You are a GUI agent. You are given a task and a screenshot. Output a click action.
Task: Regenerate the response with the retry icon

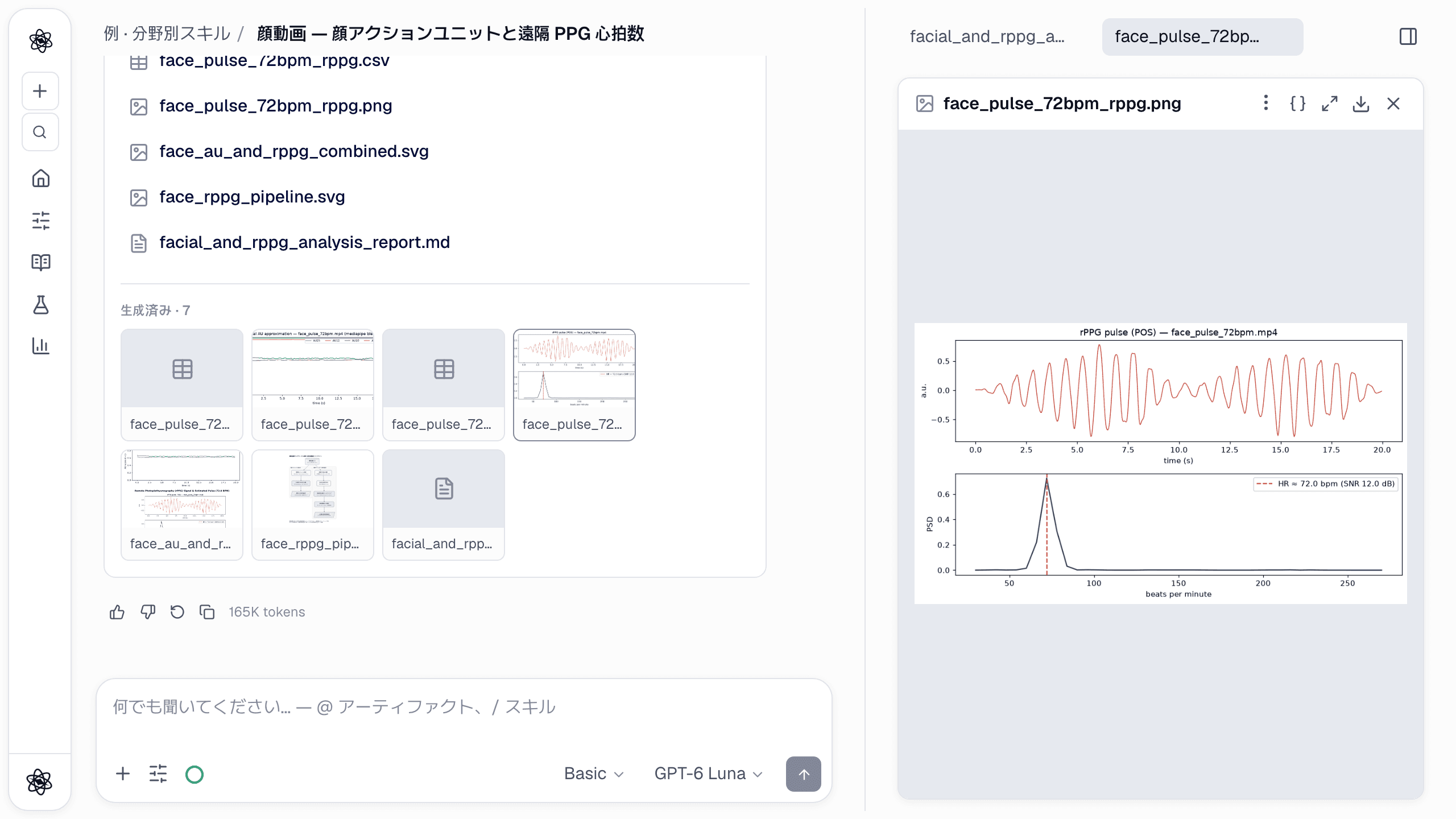click(177, 612)
